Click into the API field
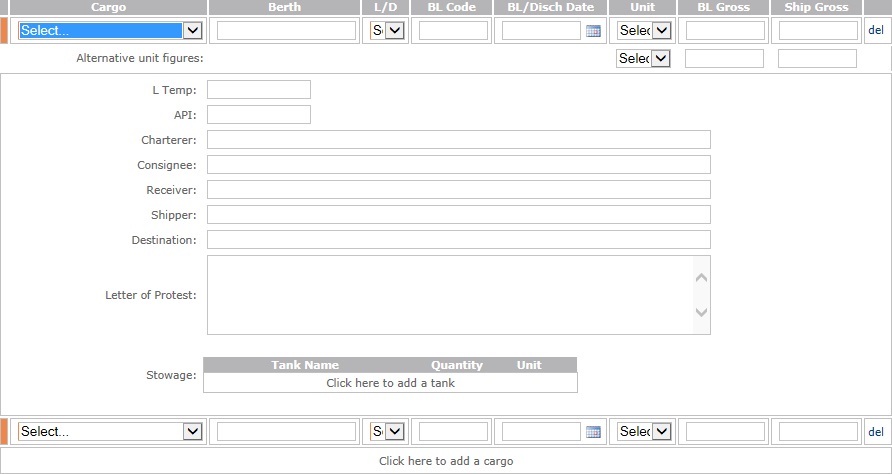The image size is (892, 474). coord(259,115)
